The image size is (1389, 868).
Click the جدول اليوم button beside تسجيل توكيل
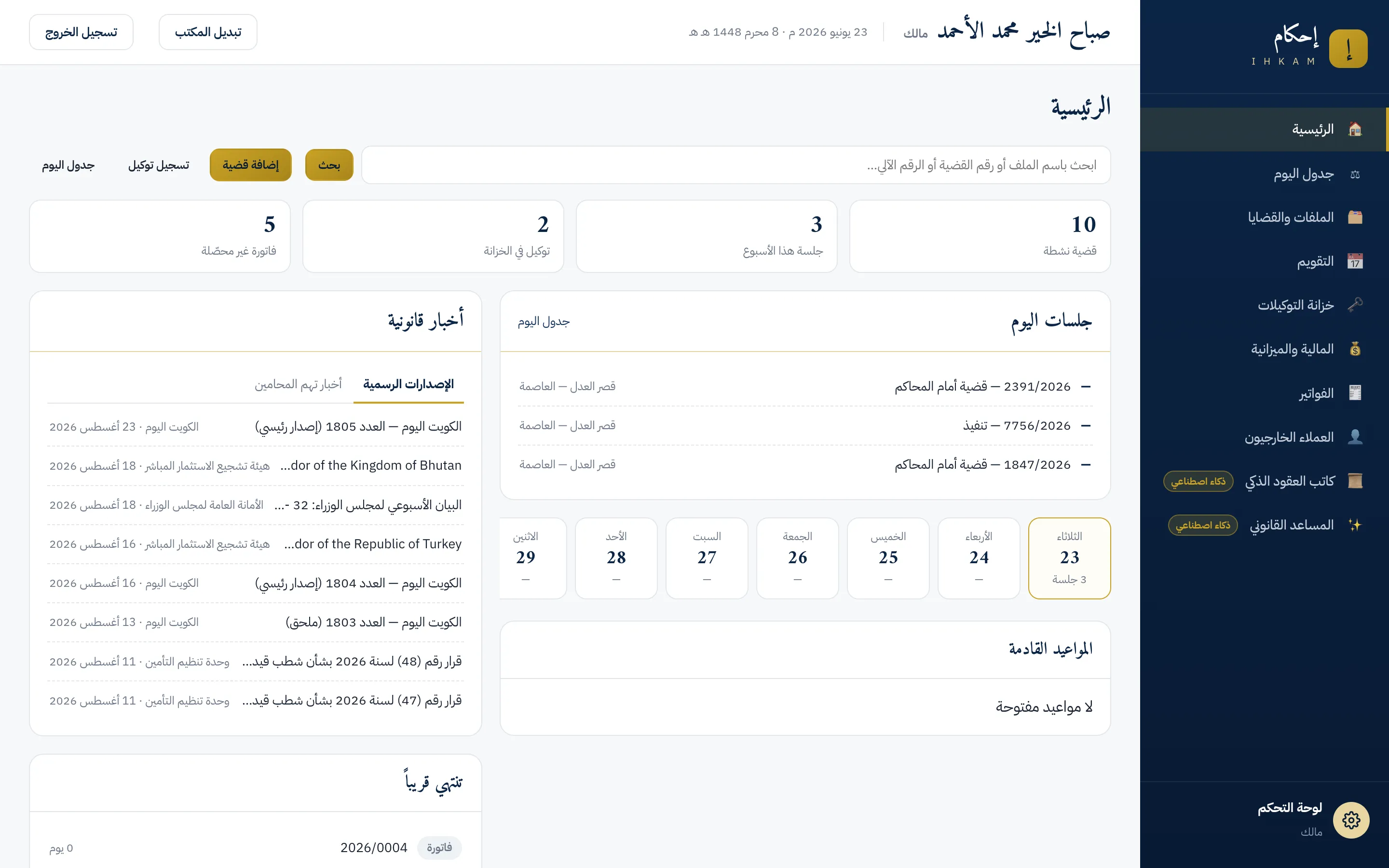tap(68, 165)
